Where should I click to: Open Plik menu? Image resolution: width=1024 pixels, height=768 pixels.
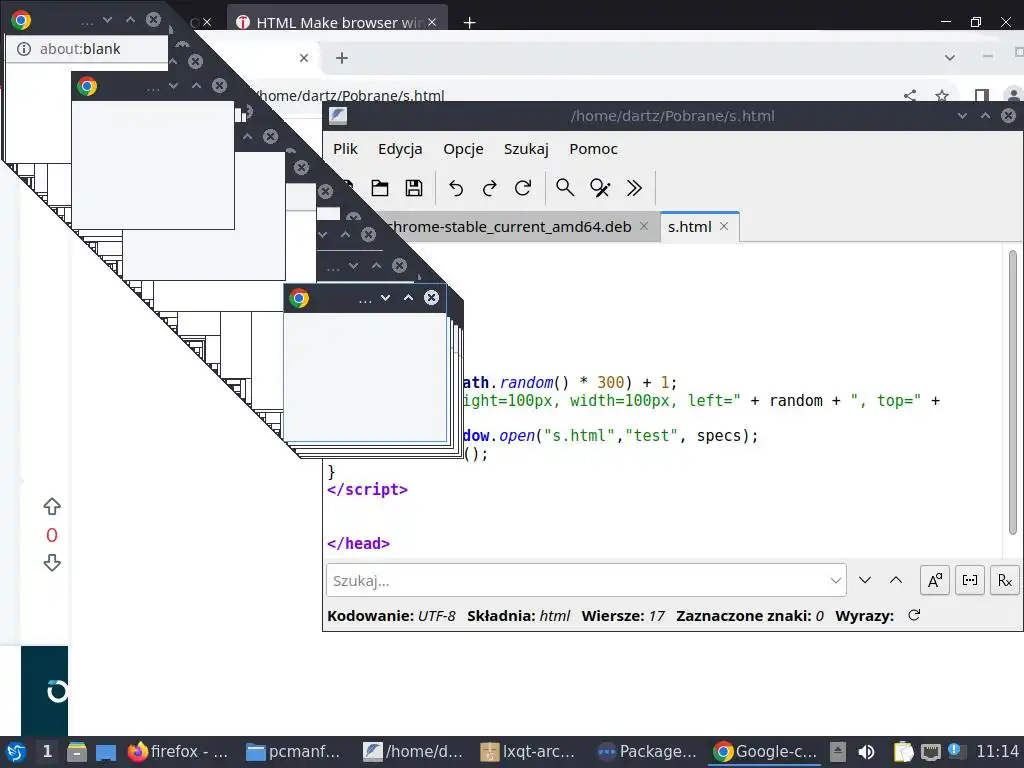[345, 149]
